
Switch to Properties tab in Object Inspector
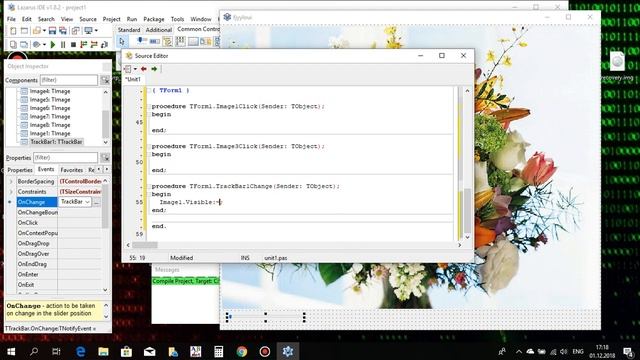tap(20, 170)
